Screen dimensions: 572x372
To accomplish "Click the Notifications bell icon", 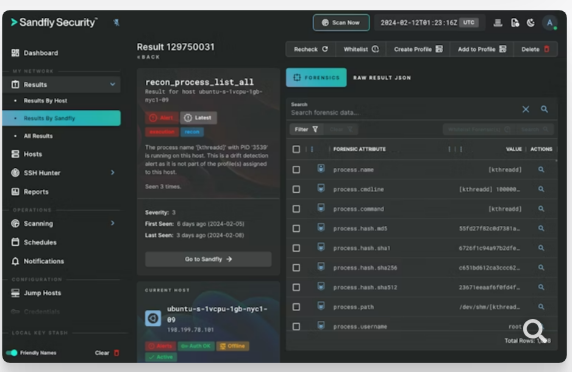I will [x=15, y=261].
